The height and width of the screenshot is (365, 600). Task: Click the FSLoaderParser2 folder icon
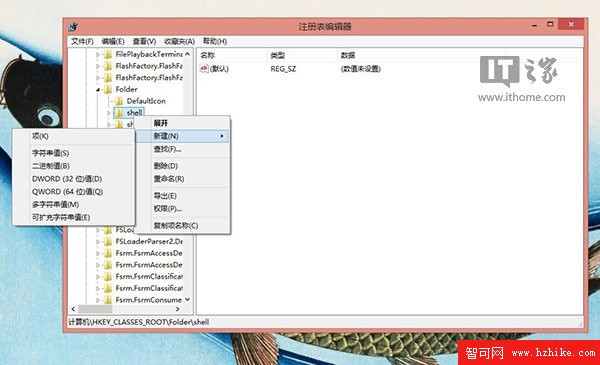point(108,241)
